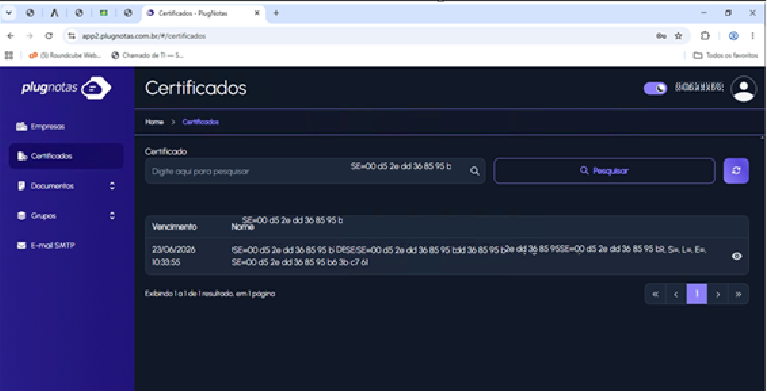Open the user profile avatar menu
767x392 pixels.
point(744,89)
